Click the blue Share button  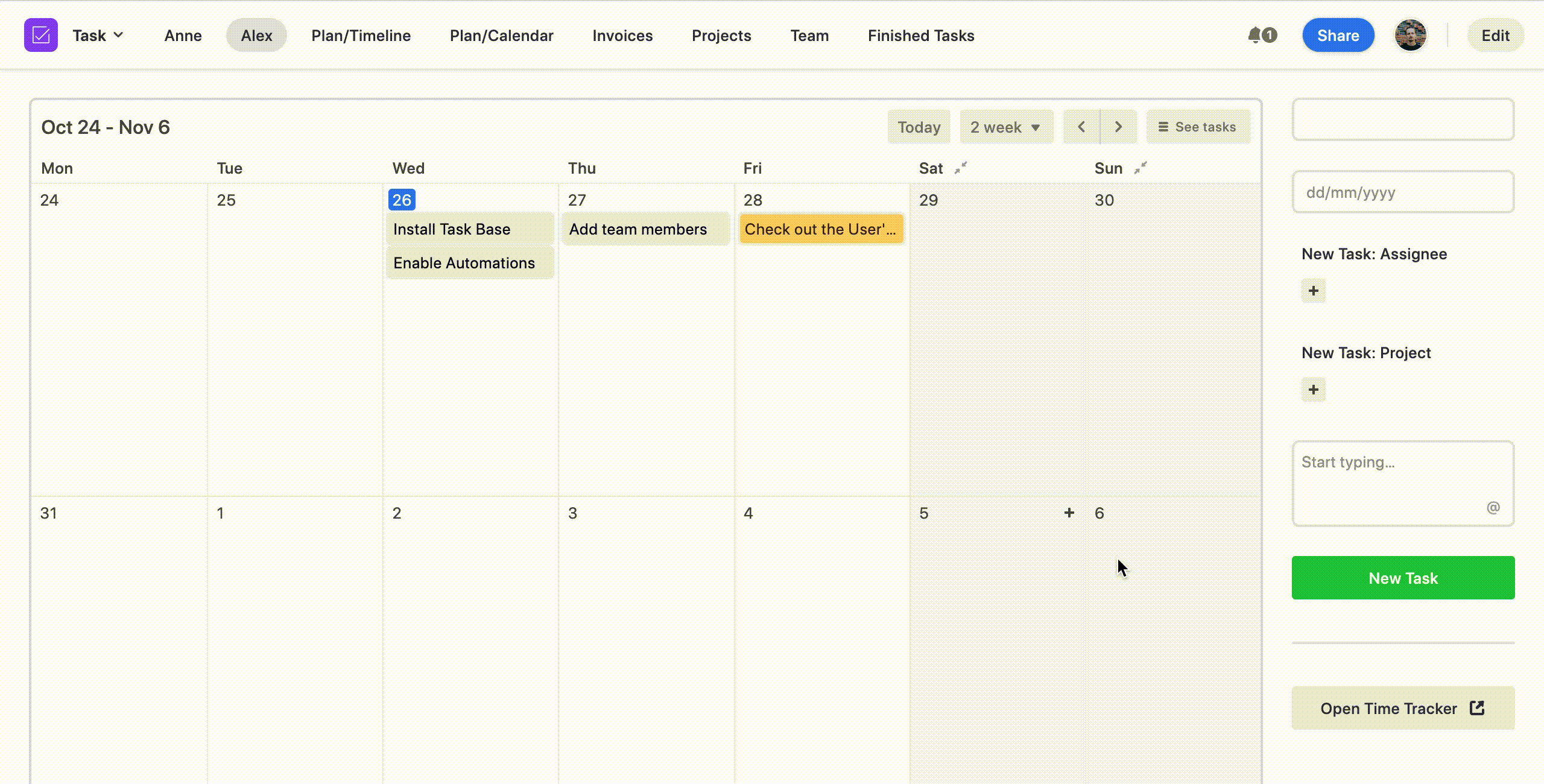tap(1338, 36)
